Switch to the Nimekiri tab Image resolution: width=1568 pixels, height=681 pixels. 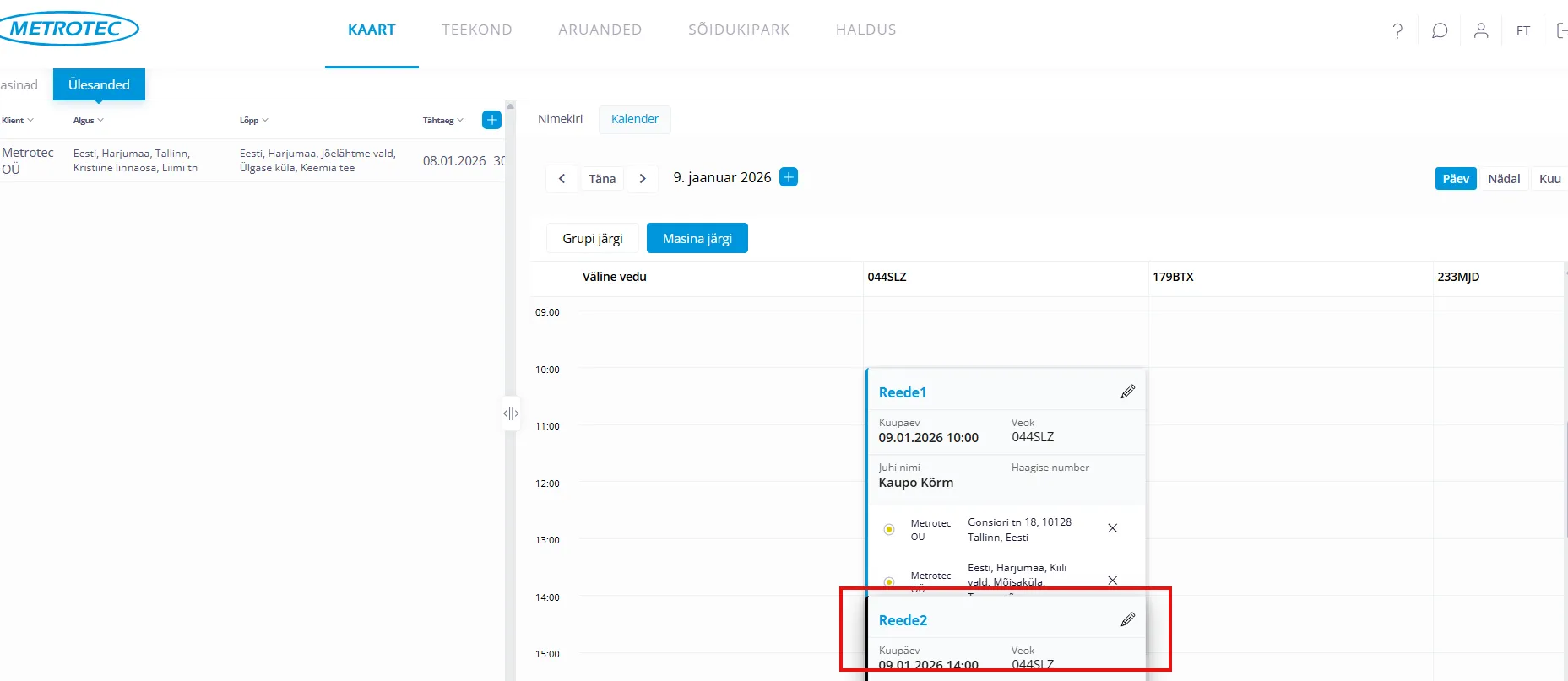click(x=560, y=119)
